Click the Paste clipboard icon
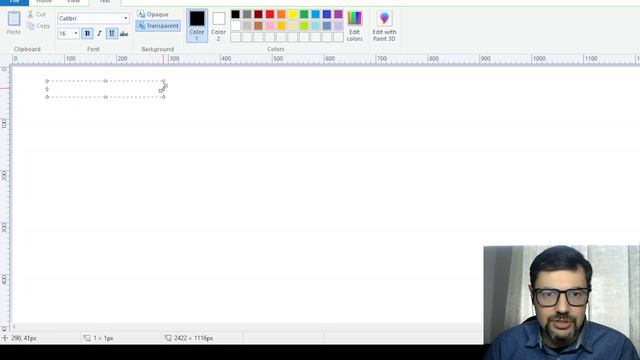 pos(13,18)
